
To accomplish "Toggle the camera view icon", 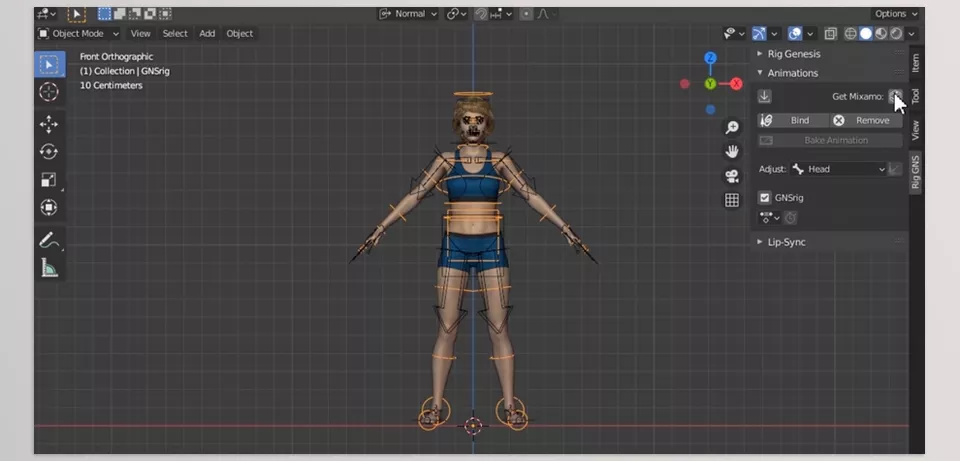I will 732,176.
